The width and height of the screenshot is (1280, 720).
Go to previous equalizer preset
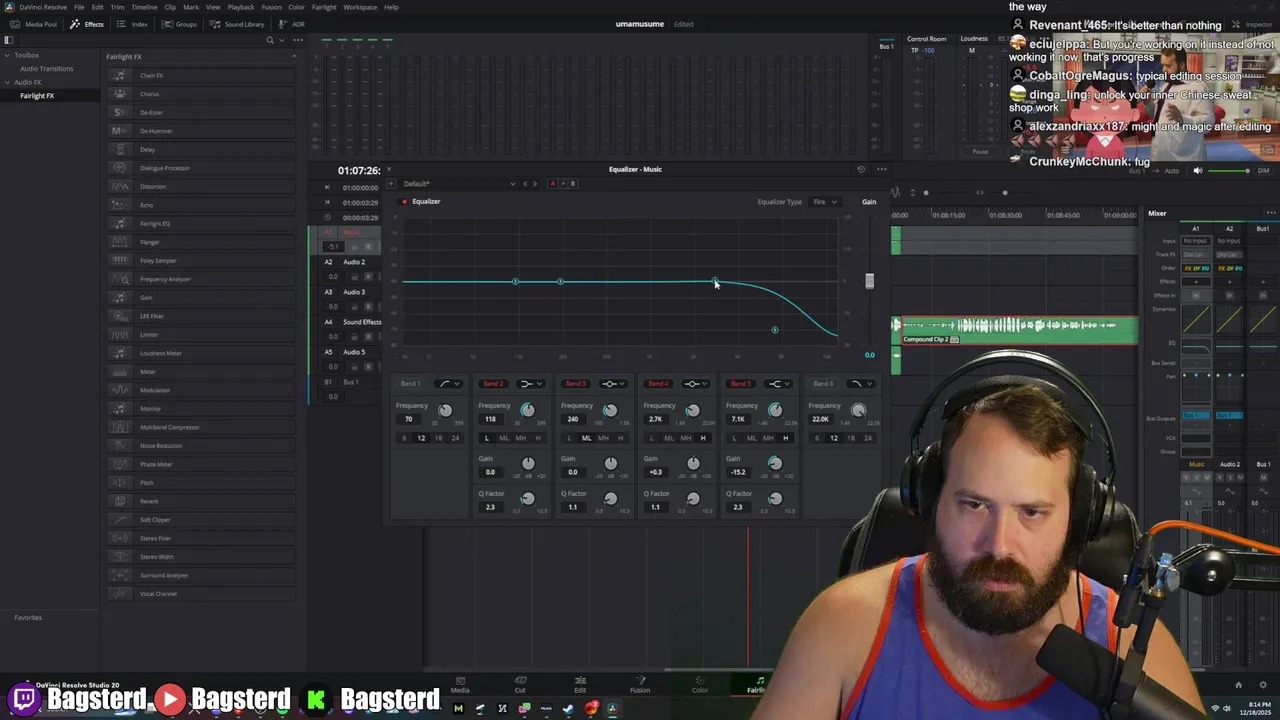pyautogui.click(x=524, y=184)
